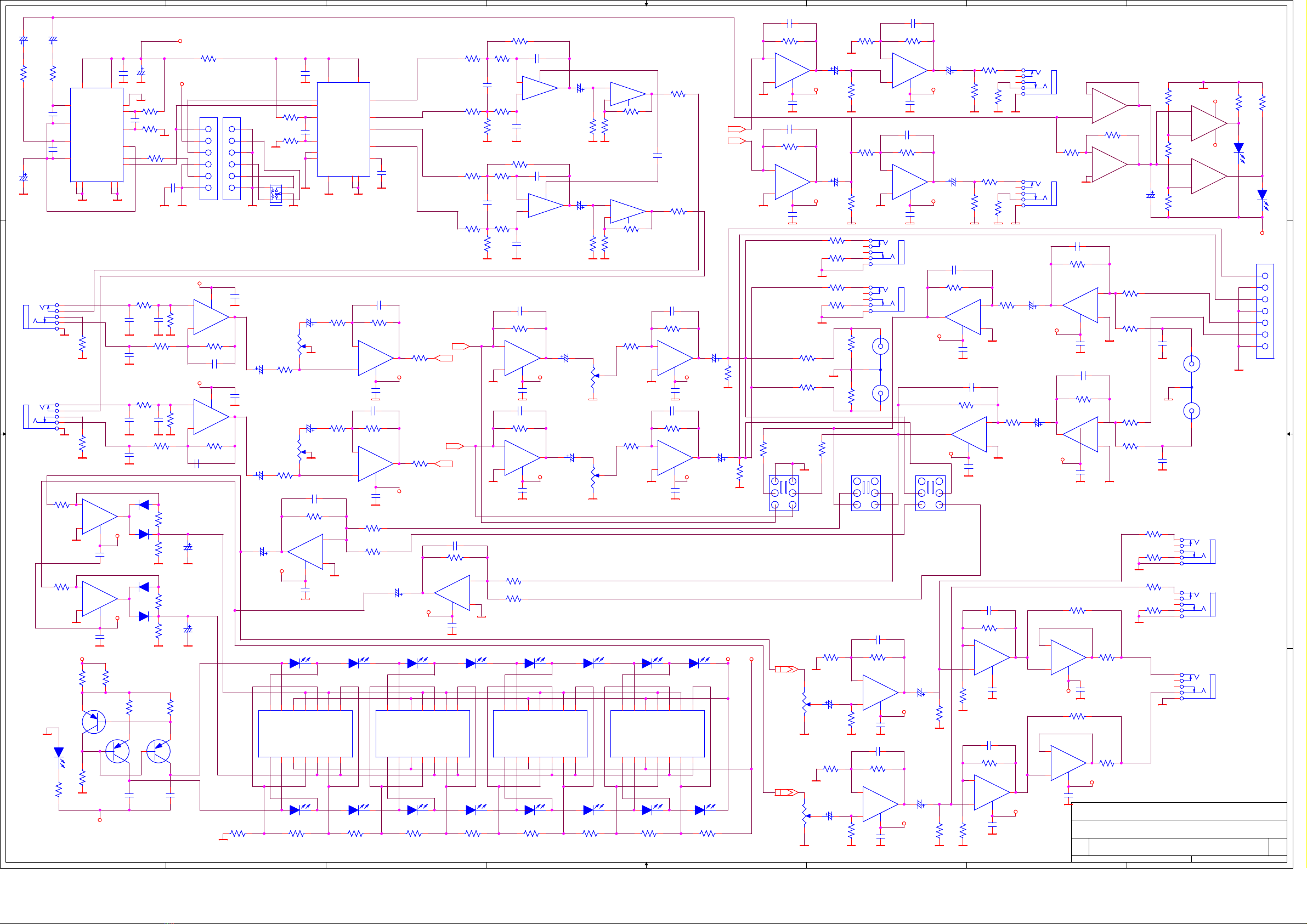
Task: Click the large IC rectangle in the top-left corner
Action: click(x=97, y=135)
